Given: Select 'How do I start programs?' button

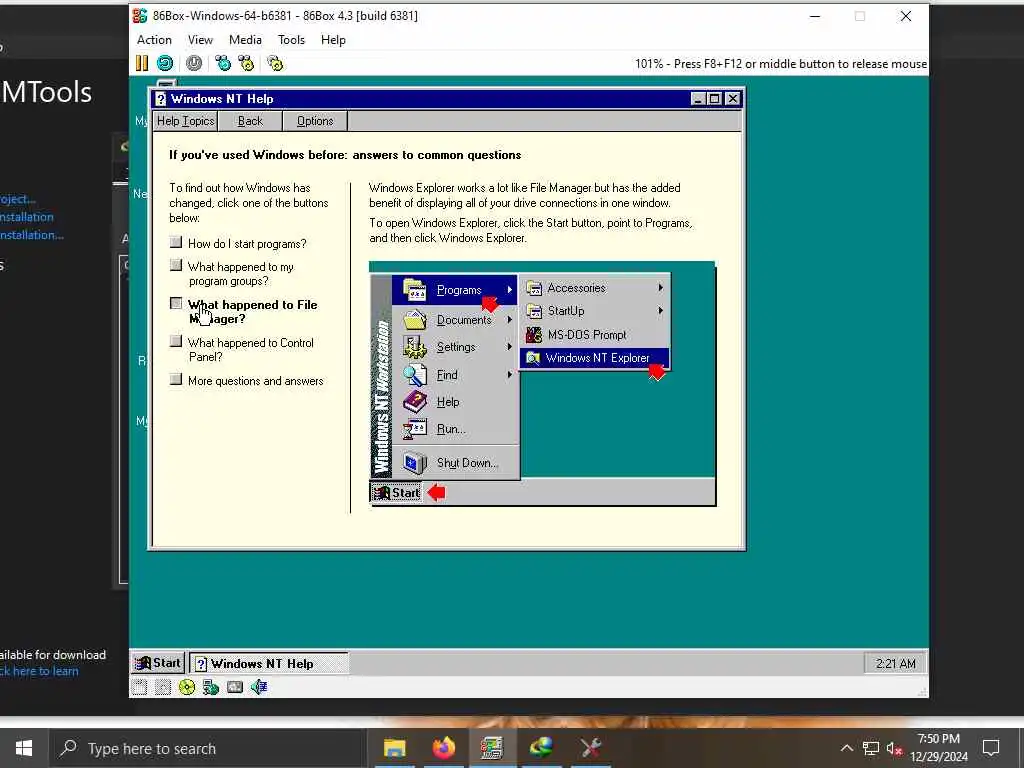Looking at the screenshot, I should (x=176, y=242).
